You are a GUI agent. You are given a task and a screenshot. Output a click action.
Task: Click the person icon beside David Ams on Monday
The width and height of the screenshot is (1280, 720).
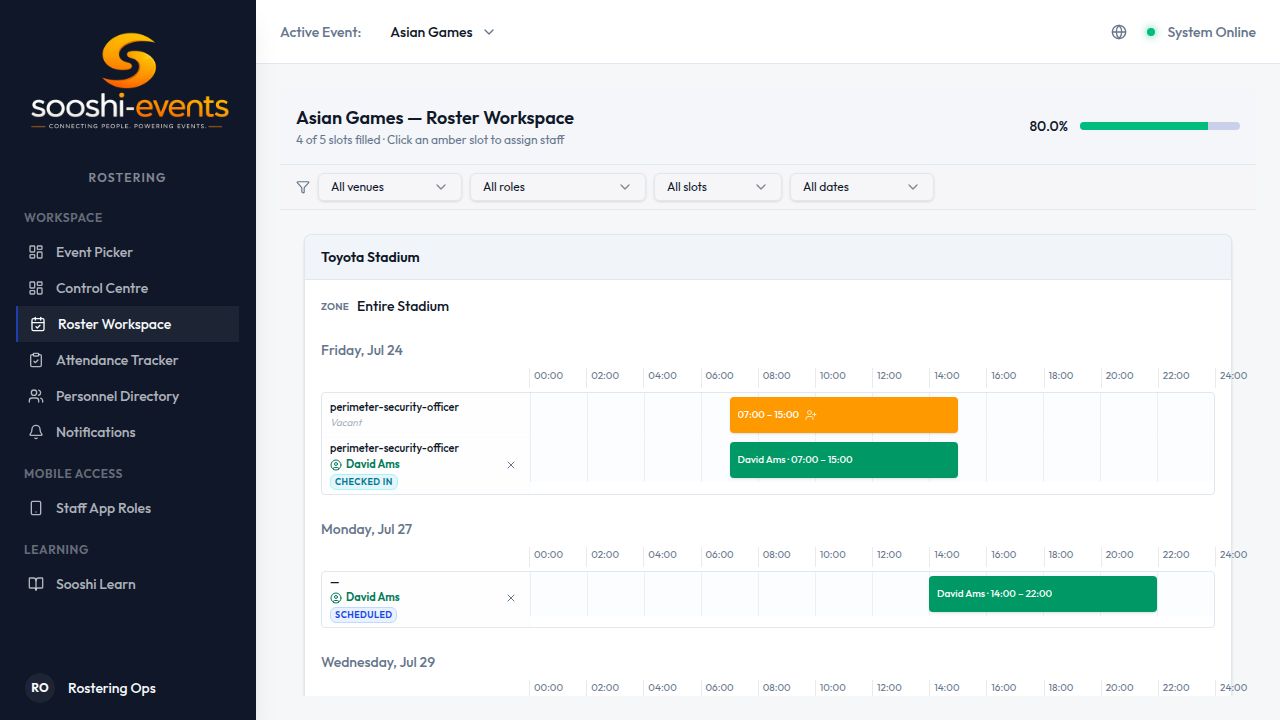pos(336,598)
